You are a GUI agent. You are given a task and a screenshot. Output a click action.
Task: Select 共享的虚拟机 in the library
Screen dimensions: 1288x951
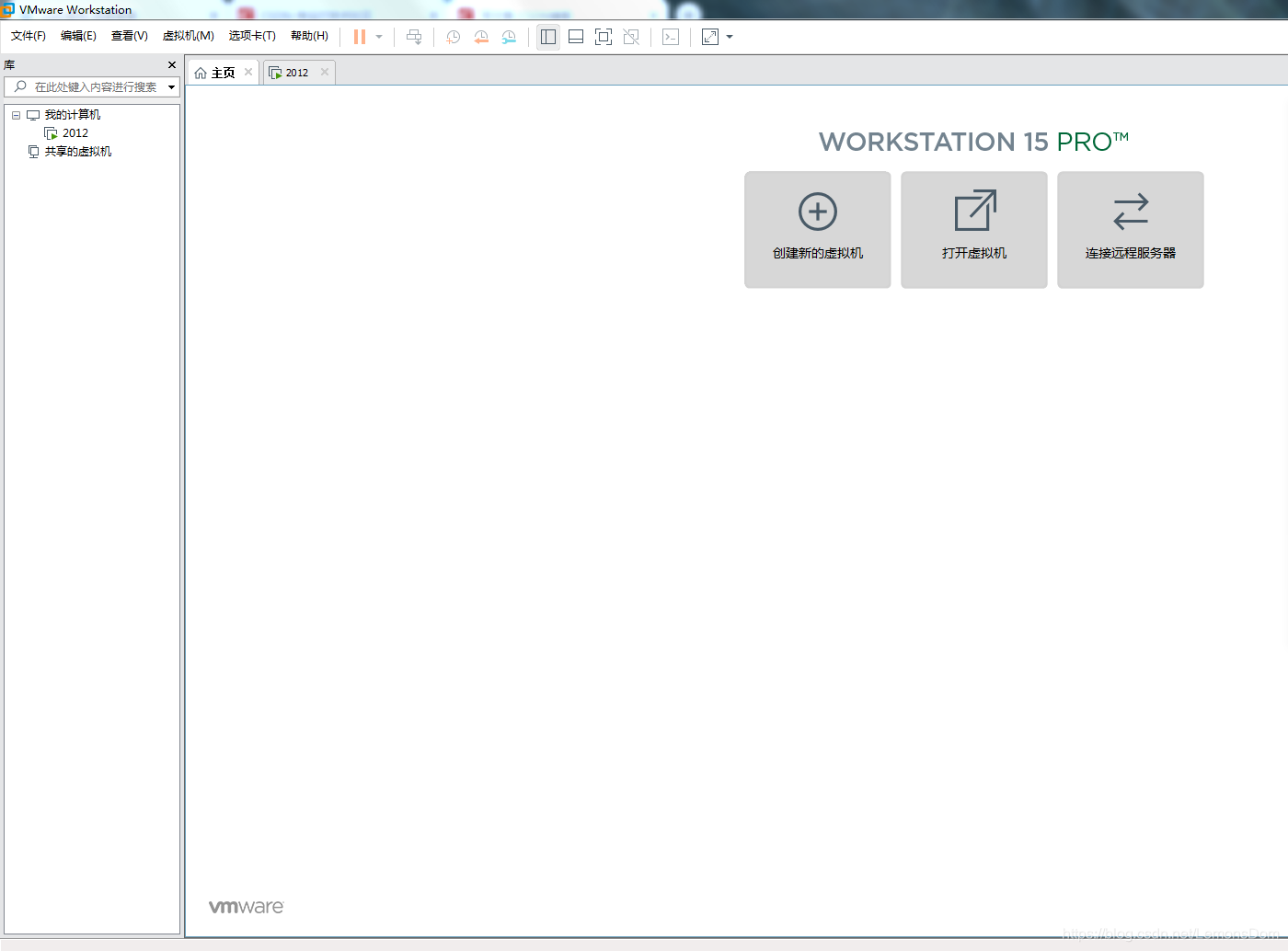tap(78, 152)
